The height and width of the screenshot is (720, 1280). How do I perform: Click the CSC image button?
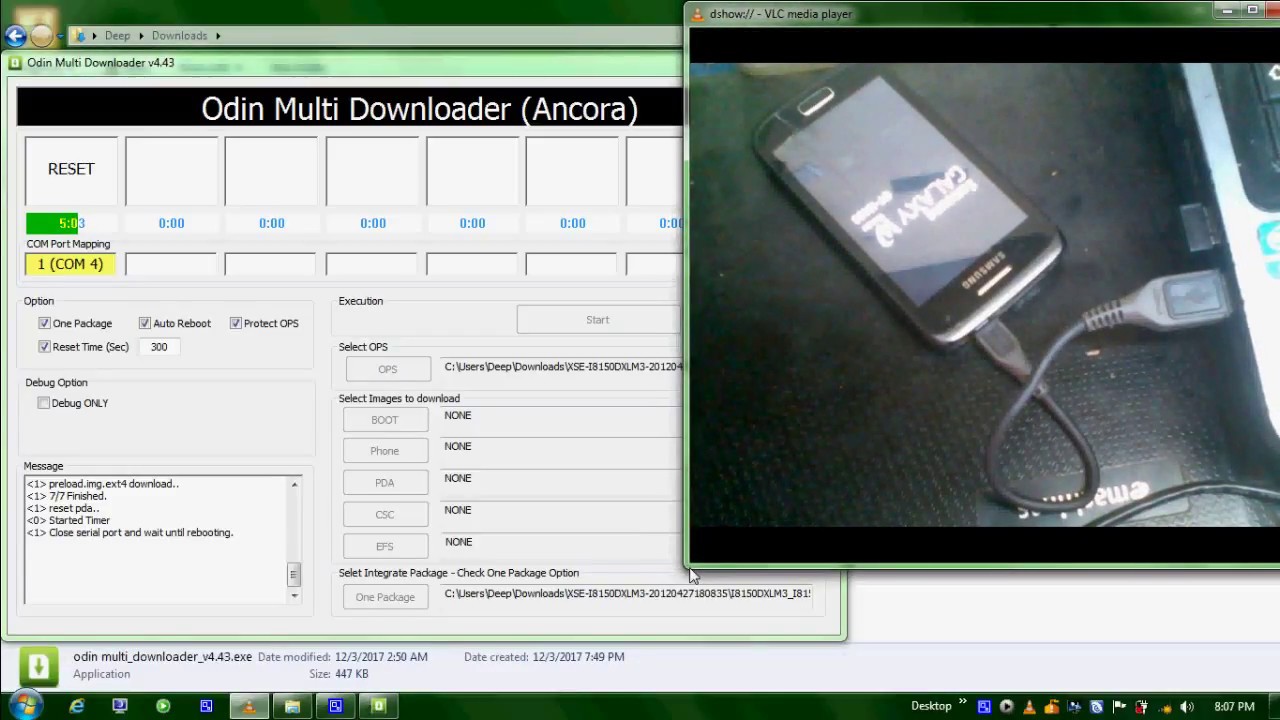385,515
